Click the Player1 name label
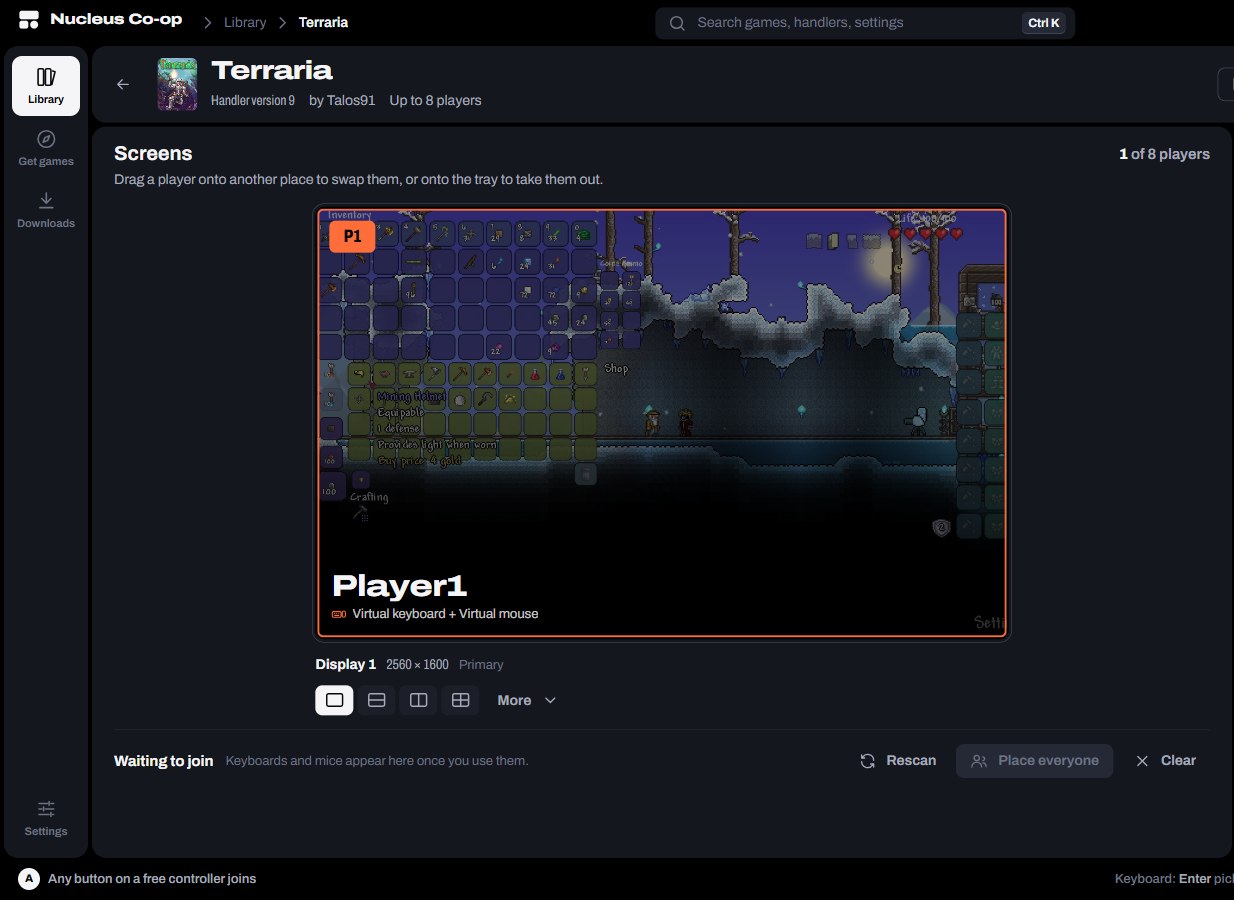This screenshot has width=1234, height=900. pyautogui.click(x=399, y=586)
